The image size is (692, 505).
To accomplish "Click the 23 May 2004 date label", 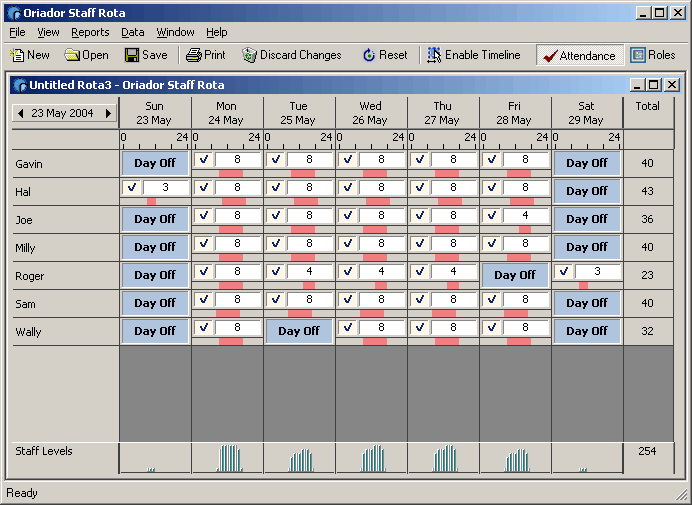I will coord(62,113).
